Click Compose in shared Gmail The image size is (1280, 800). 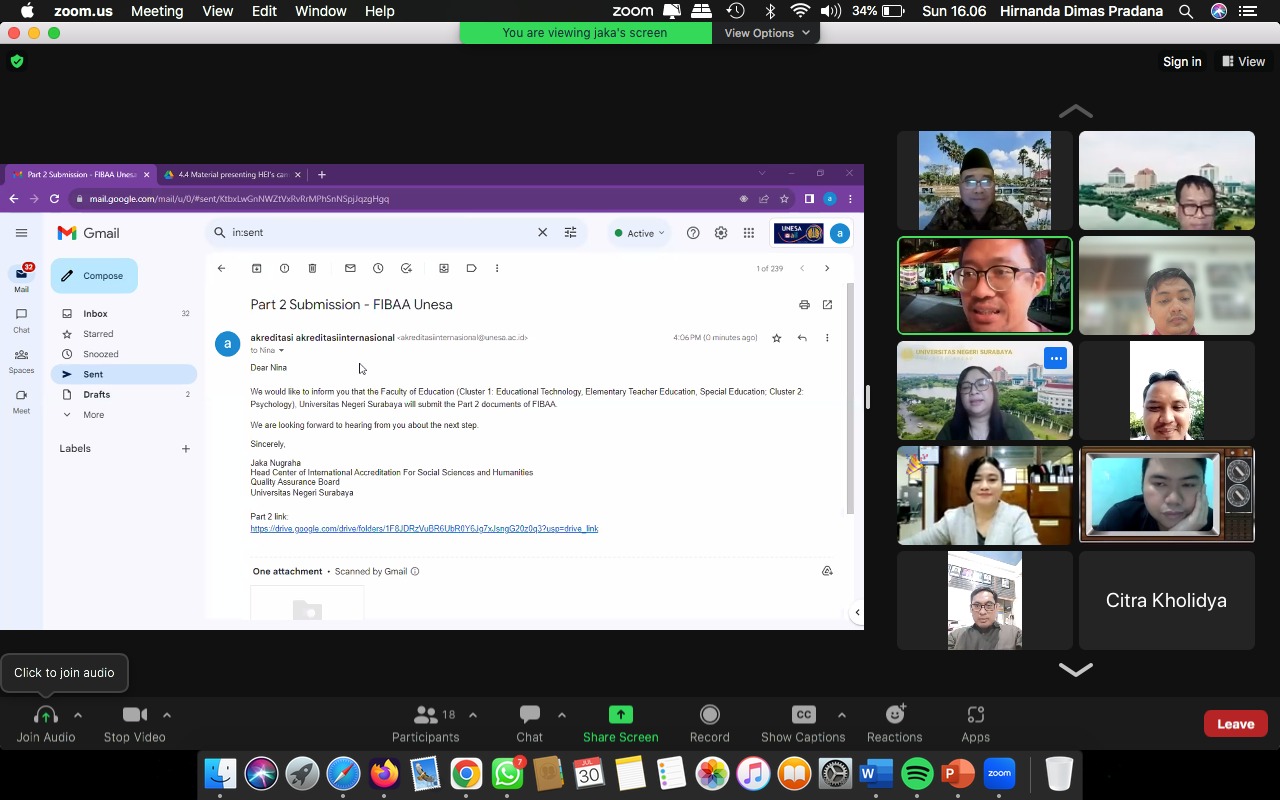pos(94,276)
